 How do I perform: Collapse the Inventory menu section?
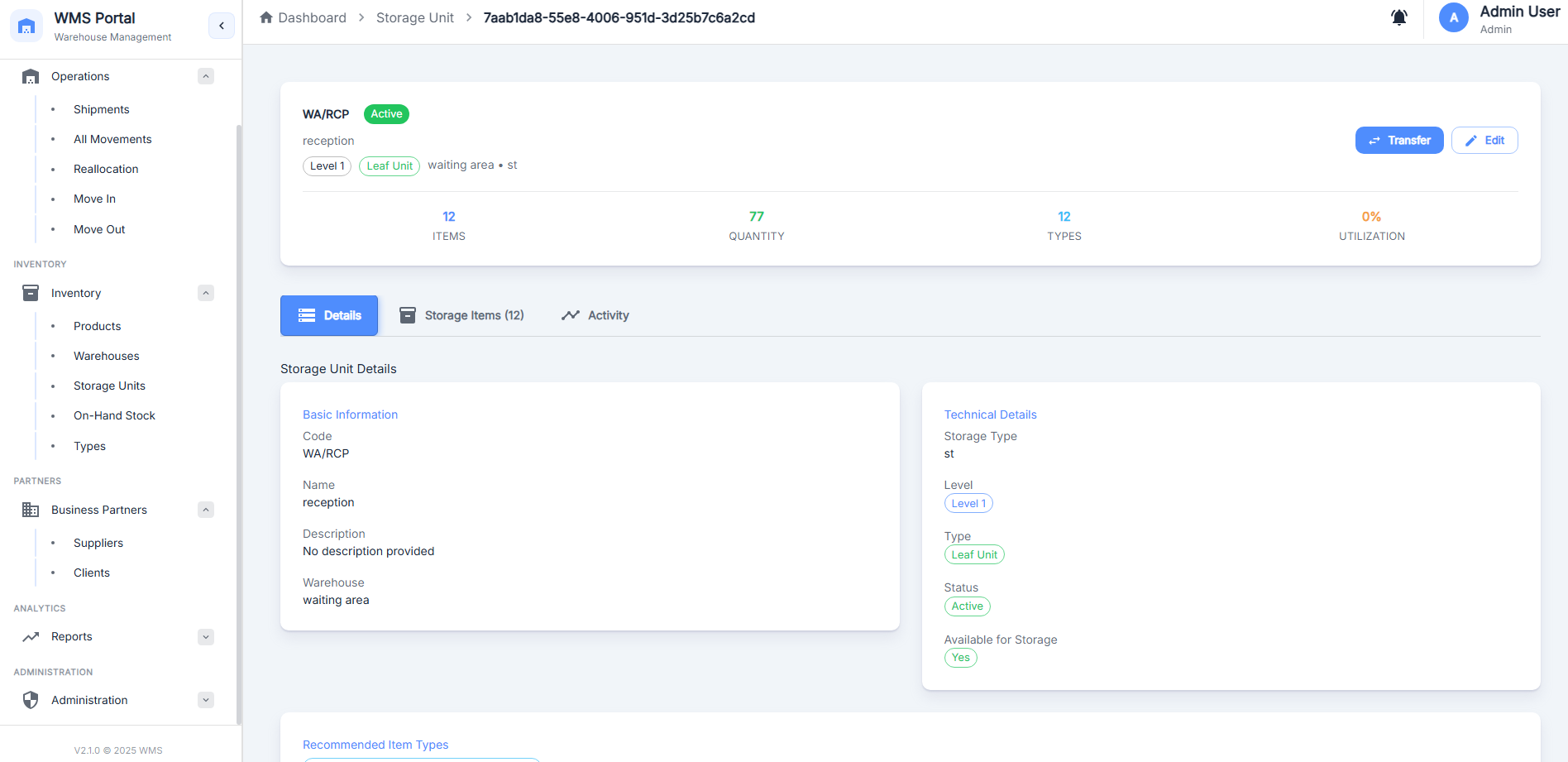(206, 293)
